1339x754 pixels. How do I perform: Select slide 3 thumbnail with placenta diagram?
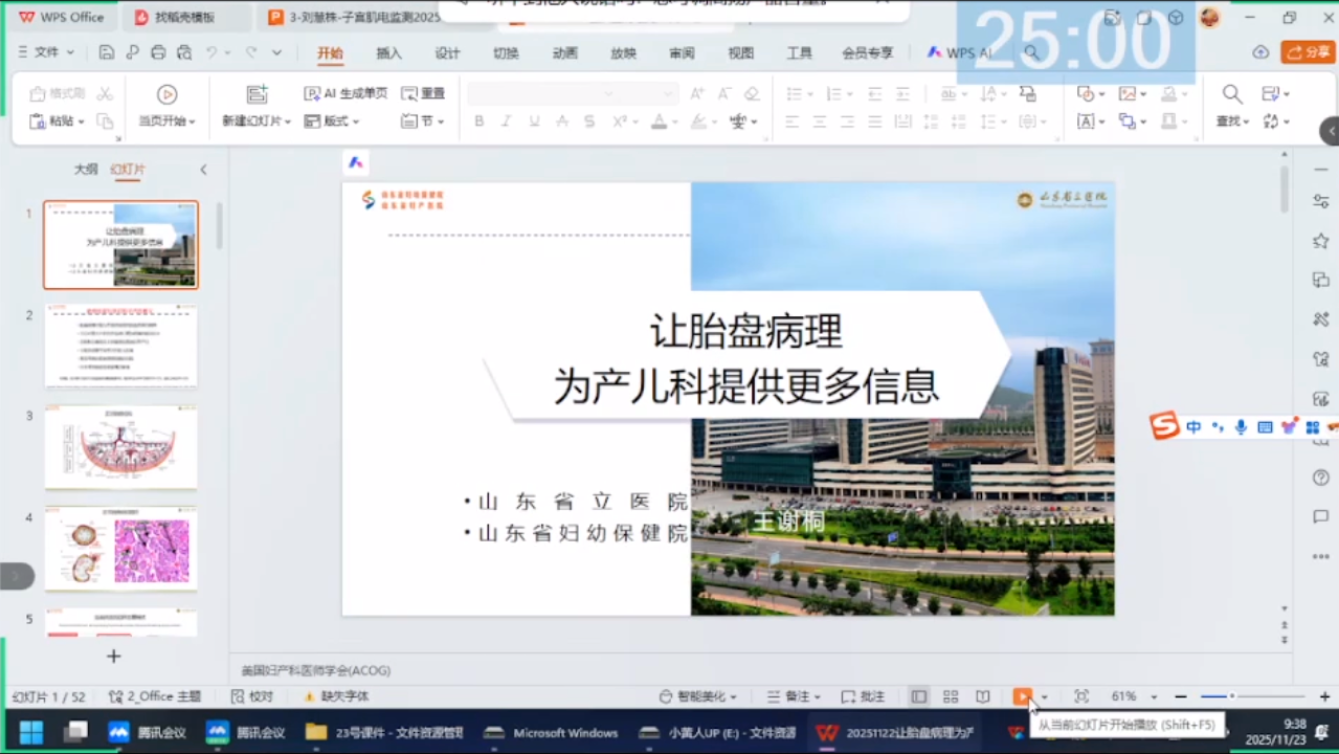(x=121, y=447)
